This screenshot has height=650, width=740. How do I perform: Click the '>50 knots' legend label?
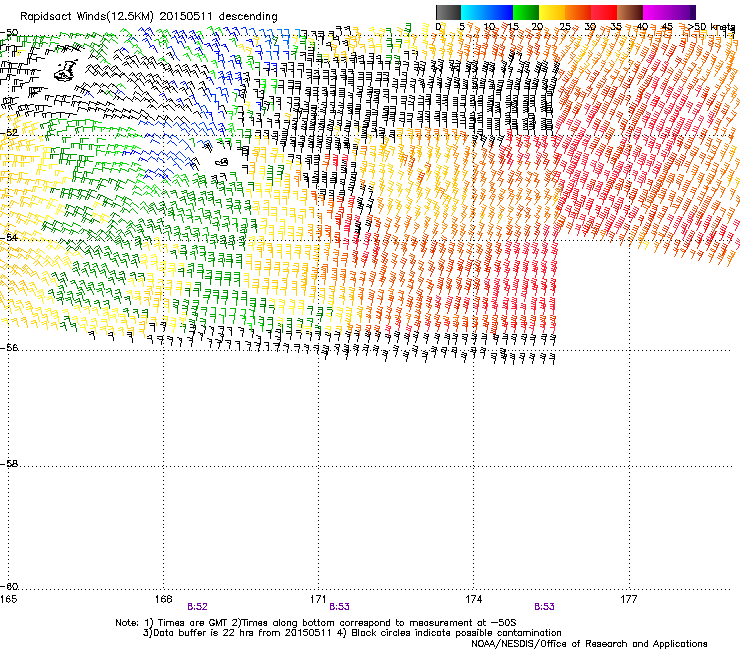(711, 27)
